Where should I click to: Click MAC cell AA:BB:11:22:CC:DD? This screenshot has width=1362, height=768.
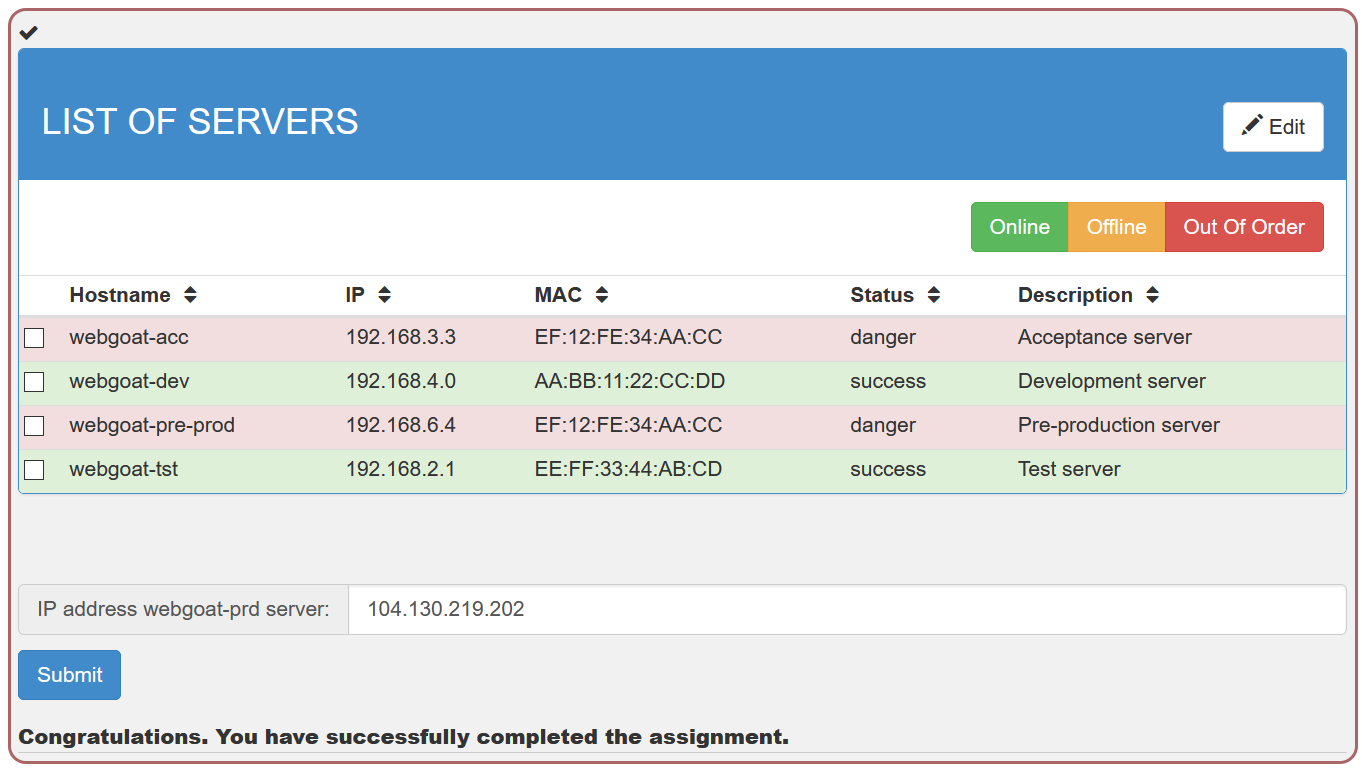[x=630, y=381]
